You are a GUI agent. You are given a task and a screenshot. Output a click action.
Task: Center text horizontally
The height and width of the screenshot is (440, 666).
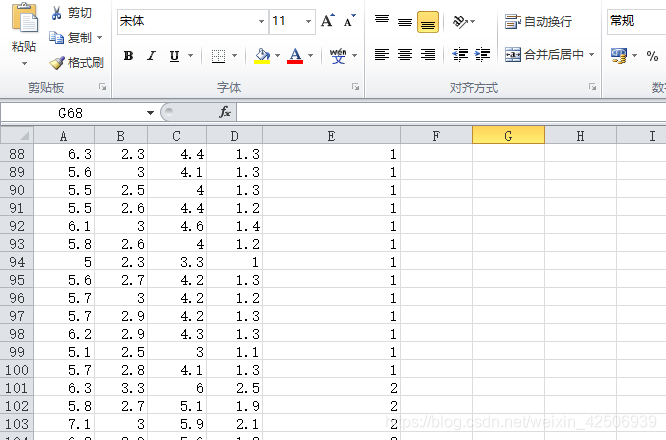[405, 54]
